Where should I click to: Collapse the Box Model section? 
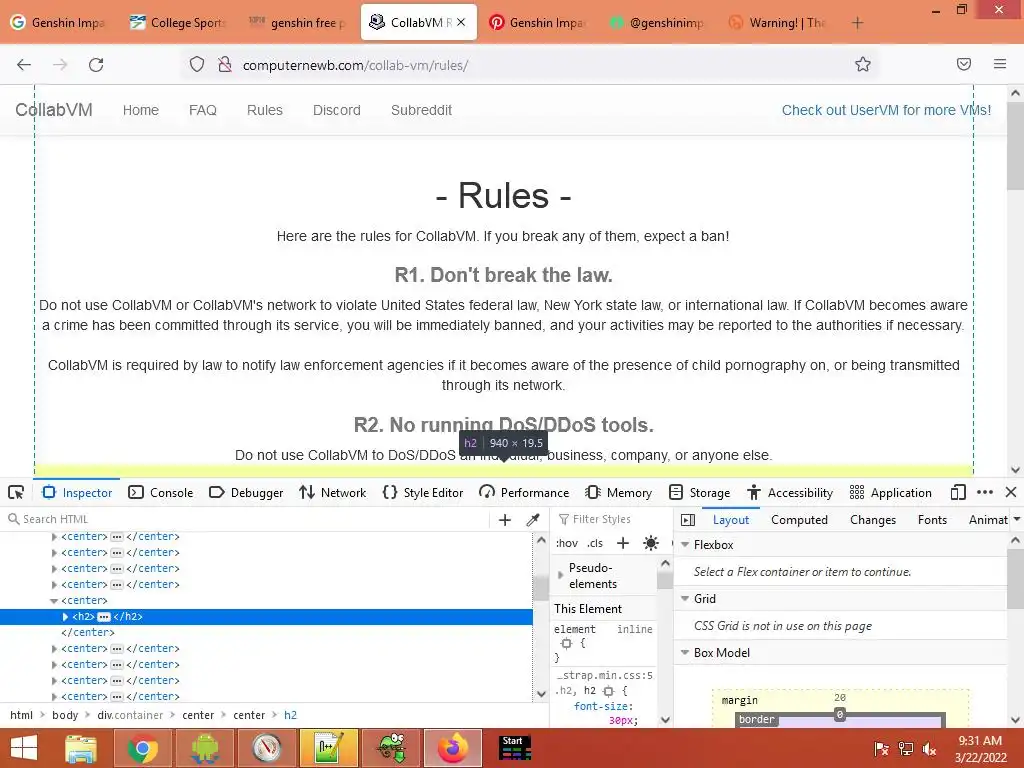point(685,652)
